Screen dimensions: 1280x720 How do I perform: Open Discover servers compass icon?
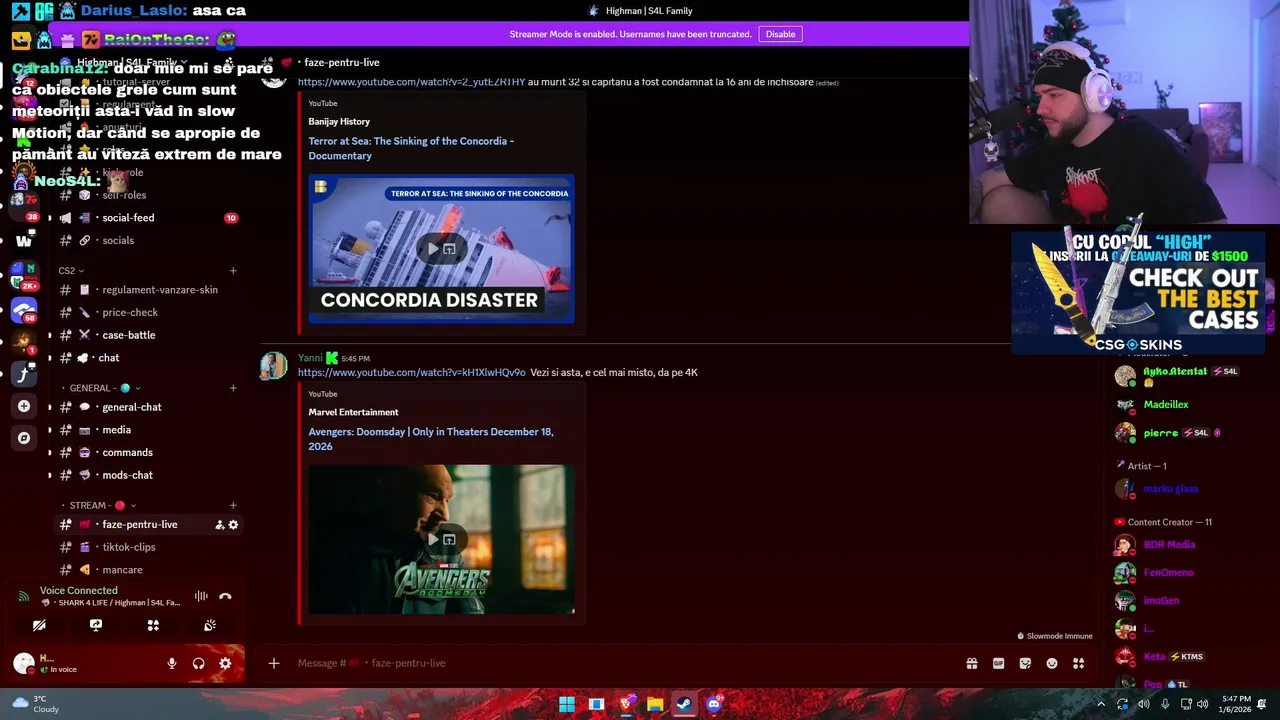(x=24, y=438)
